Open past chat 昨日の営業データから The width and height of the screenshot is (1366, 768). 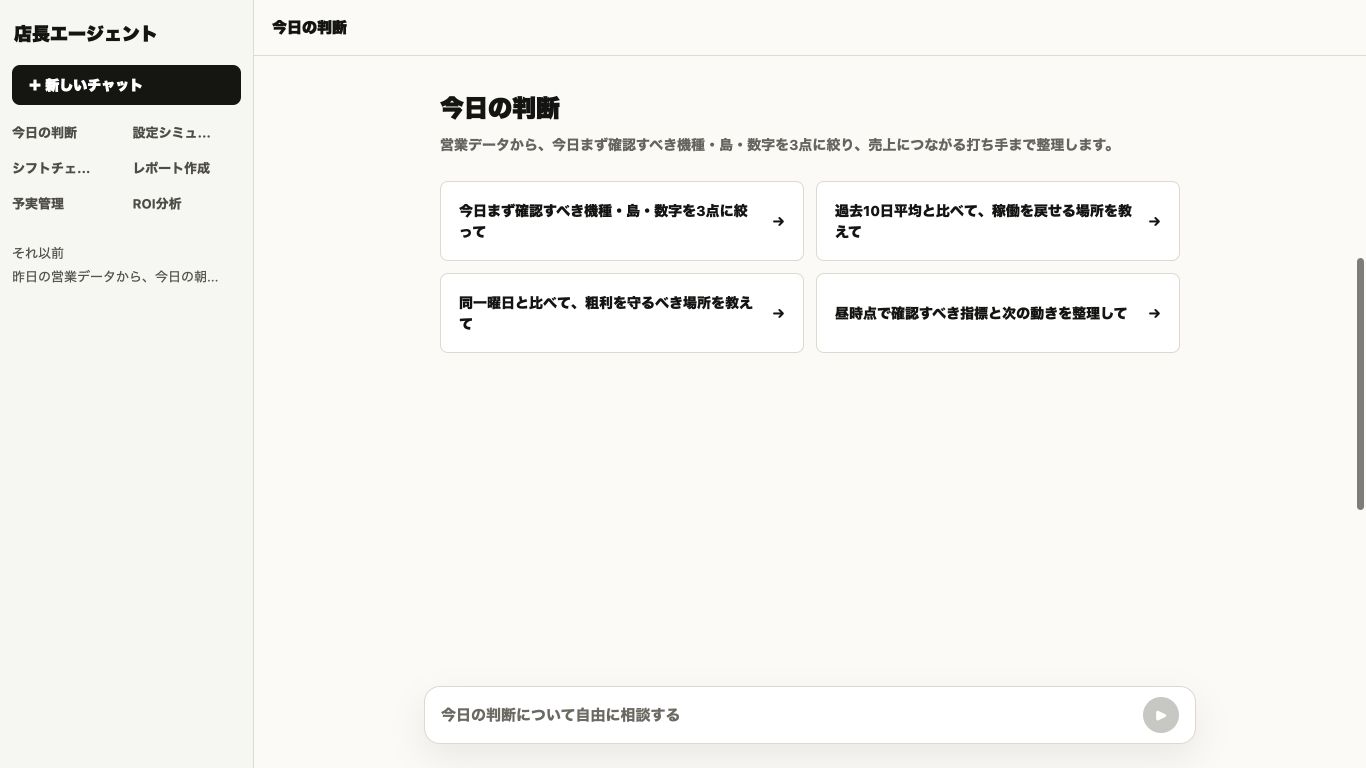tap(115, 277)
